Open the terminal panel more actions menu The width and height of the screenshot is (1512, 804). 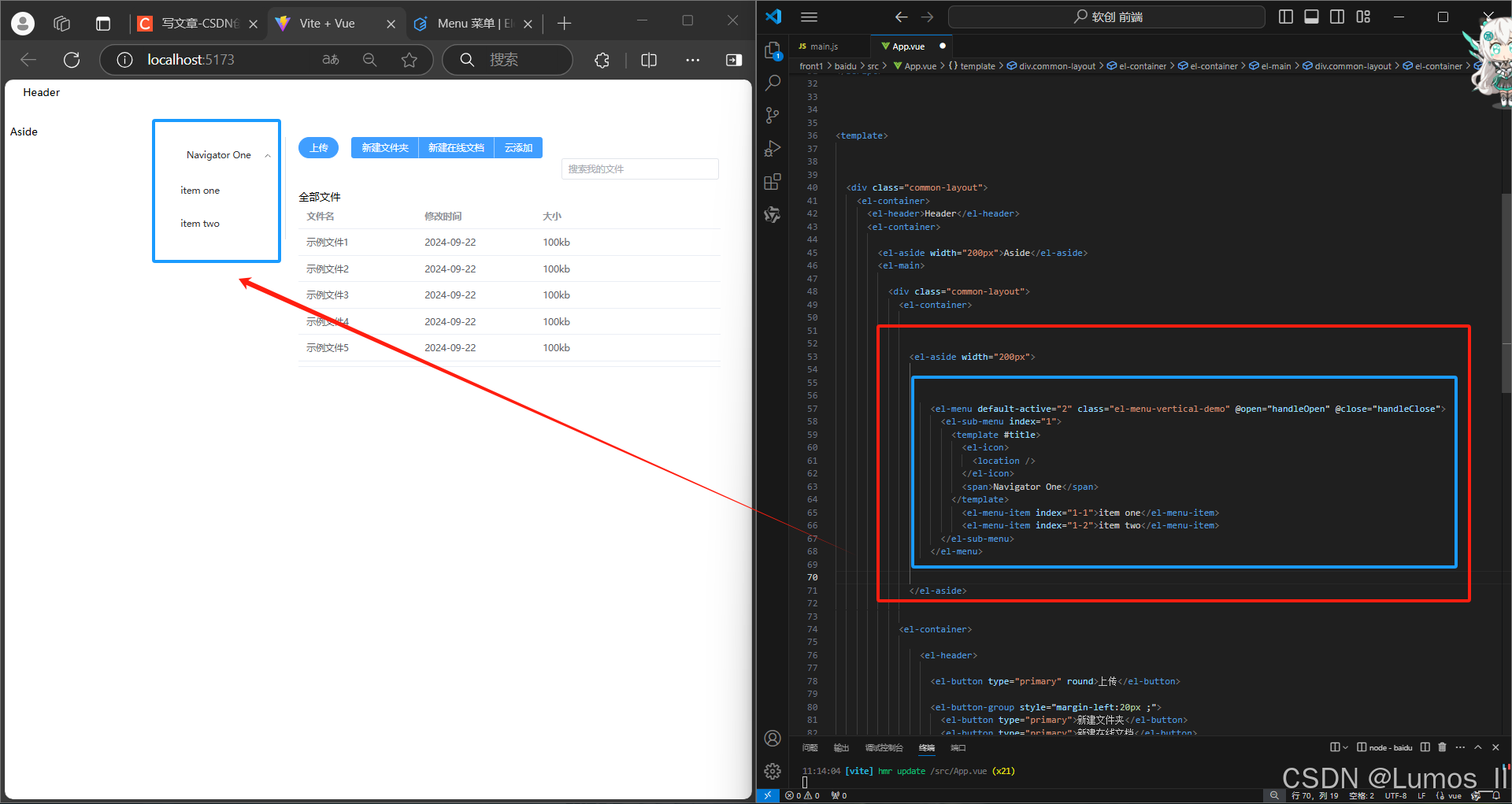coord(1460,747)
